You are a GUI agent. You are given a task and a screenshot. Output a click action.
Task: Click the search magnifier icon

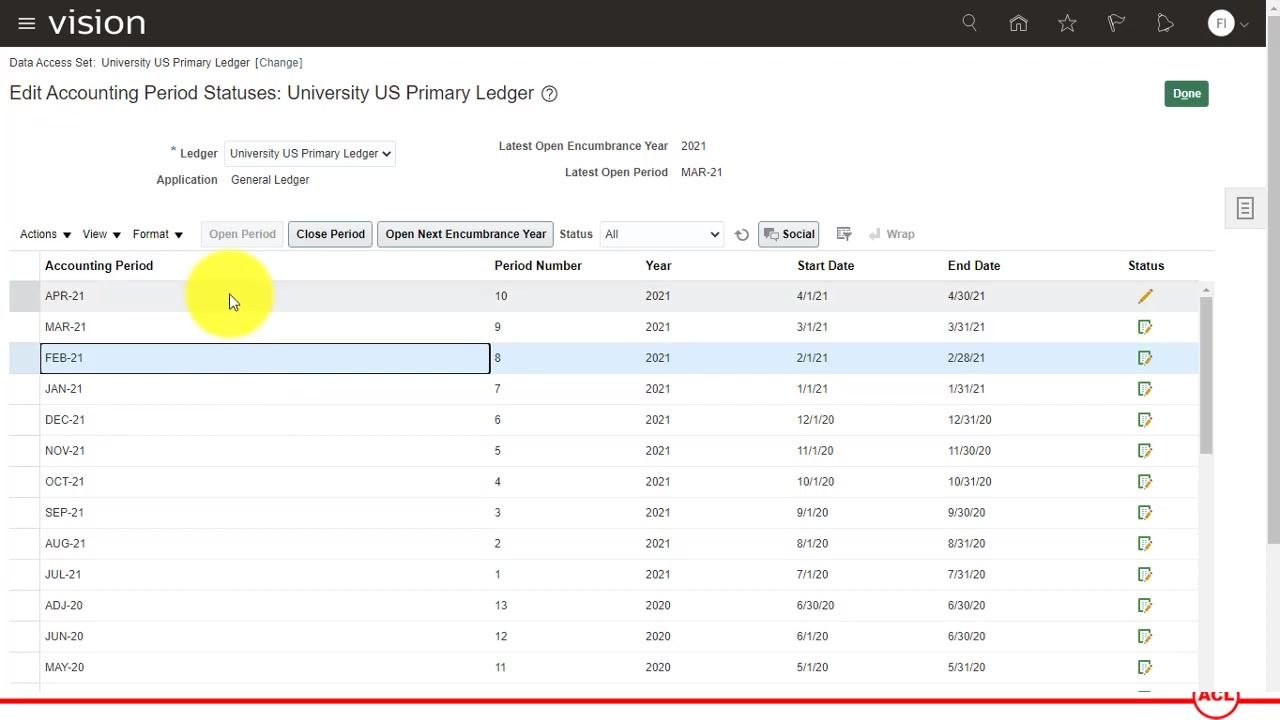969,23
